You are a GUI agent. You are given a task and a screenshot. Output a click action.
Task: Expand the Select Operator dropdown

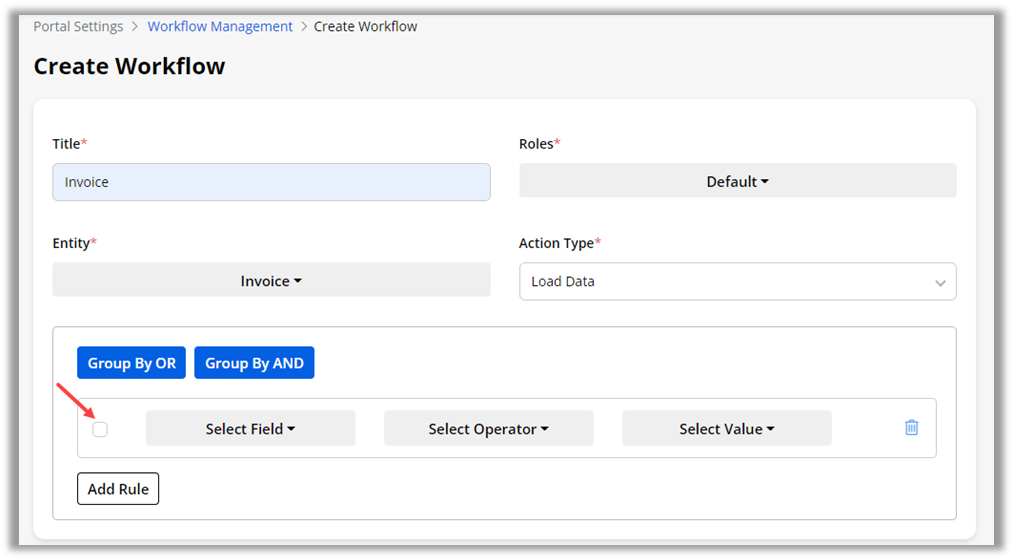click(x=488, y=429)
